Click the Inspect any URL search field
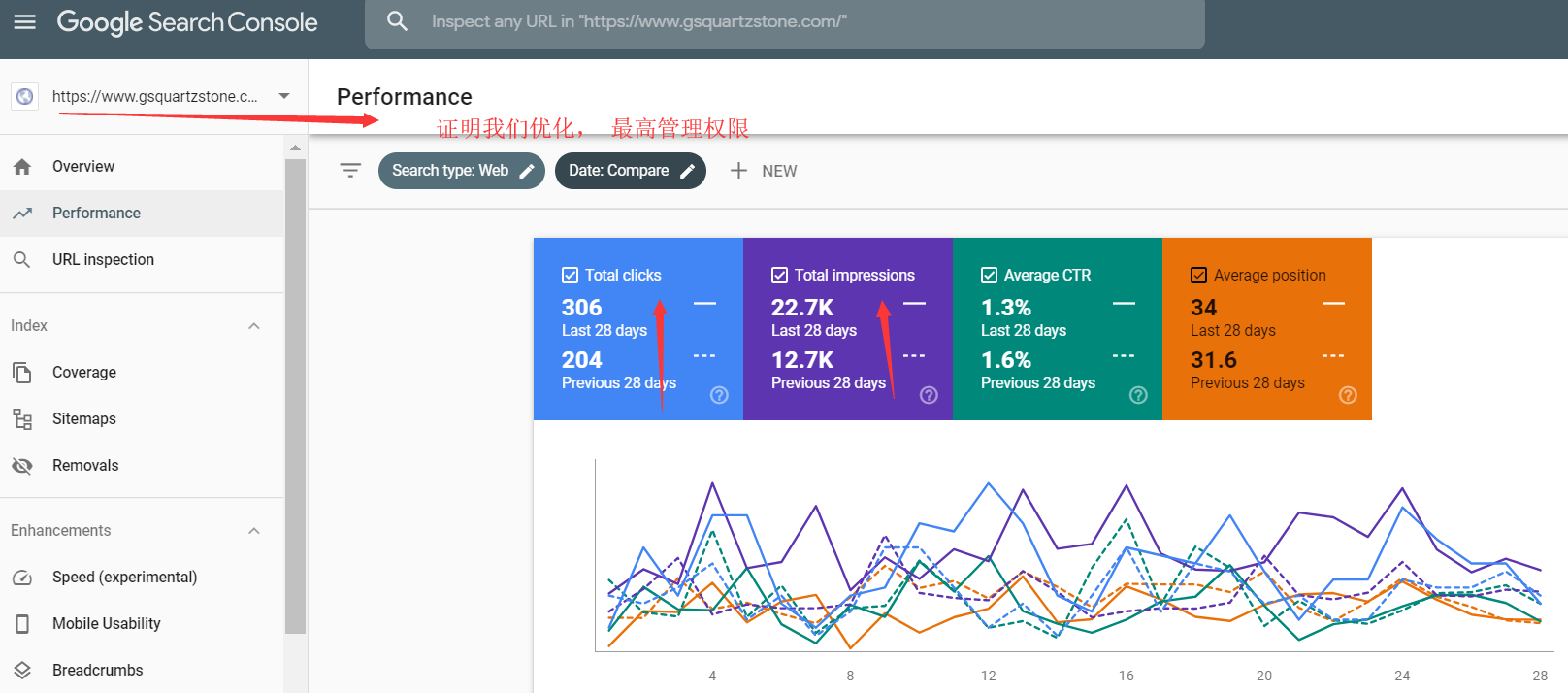Image resolution: width=1568 pixels, height=693 pixels. tap(785, 22)
